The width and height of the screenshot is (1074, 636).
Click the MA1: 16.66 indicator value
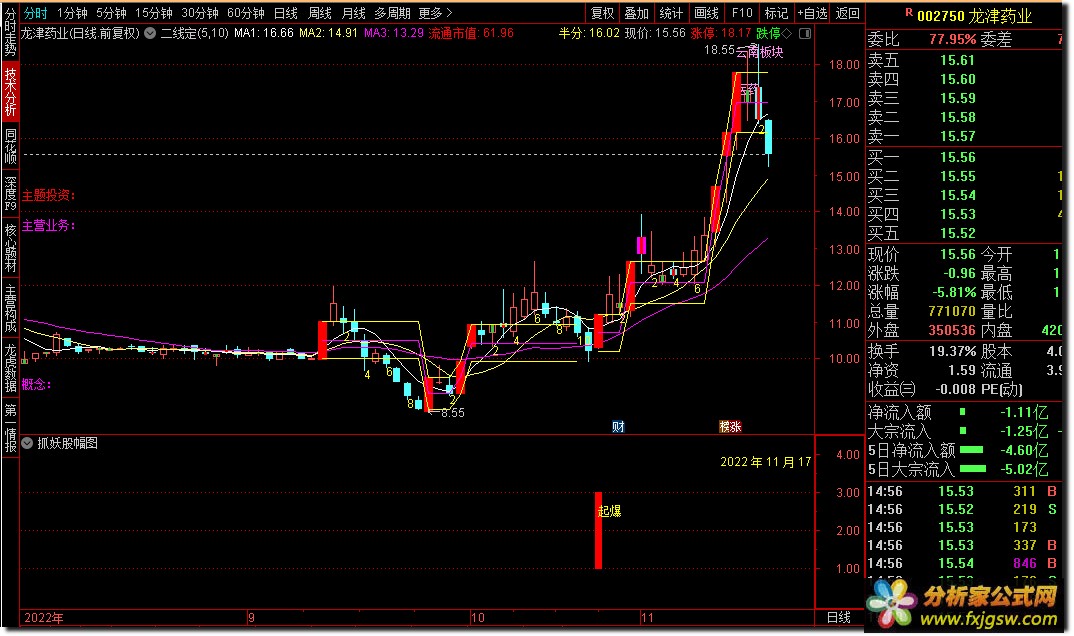[264, 33]
